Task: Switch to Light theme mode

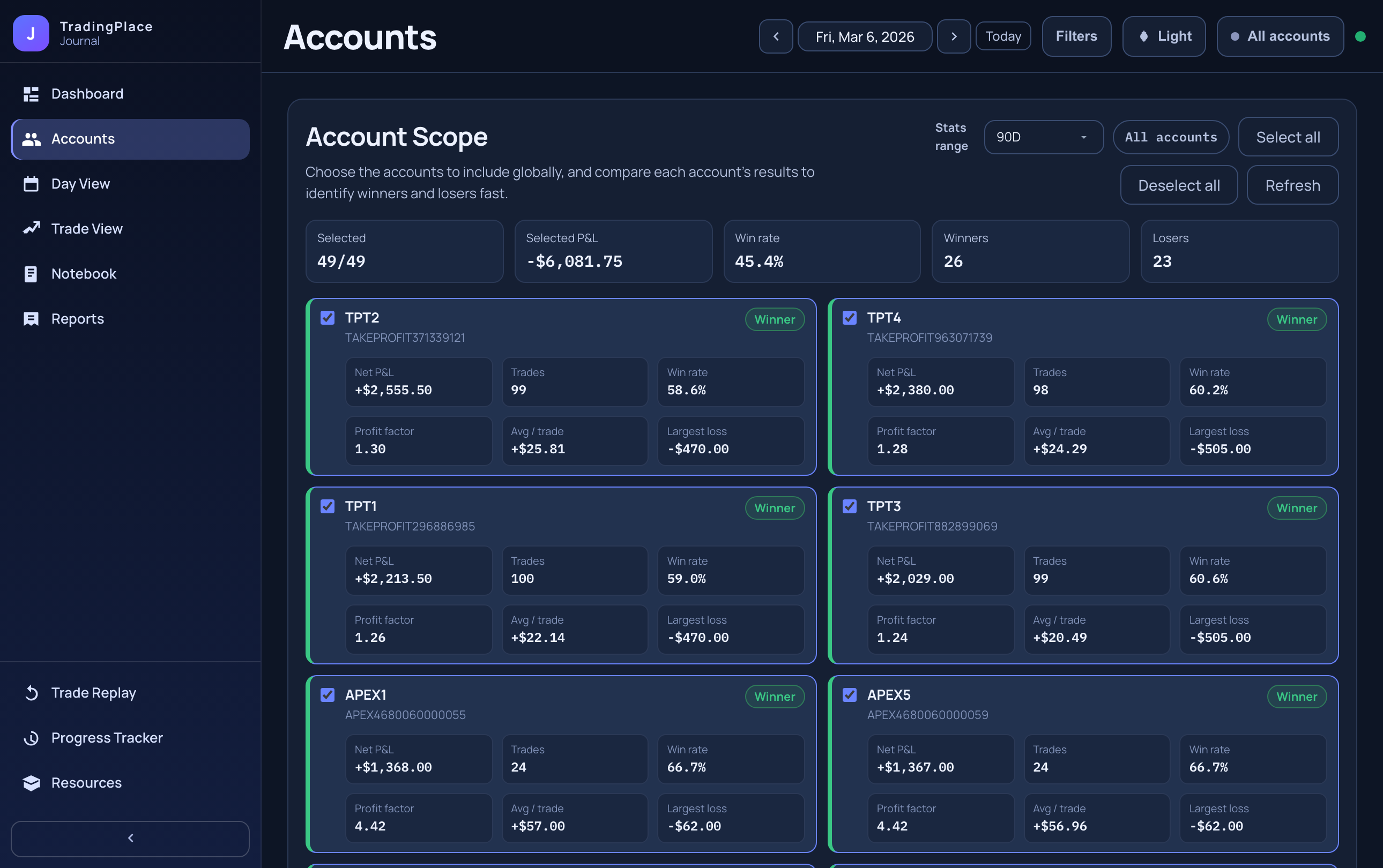Action: (1164, 35)
